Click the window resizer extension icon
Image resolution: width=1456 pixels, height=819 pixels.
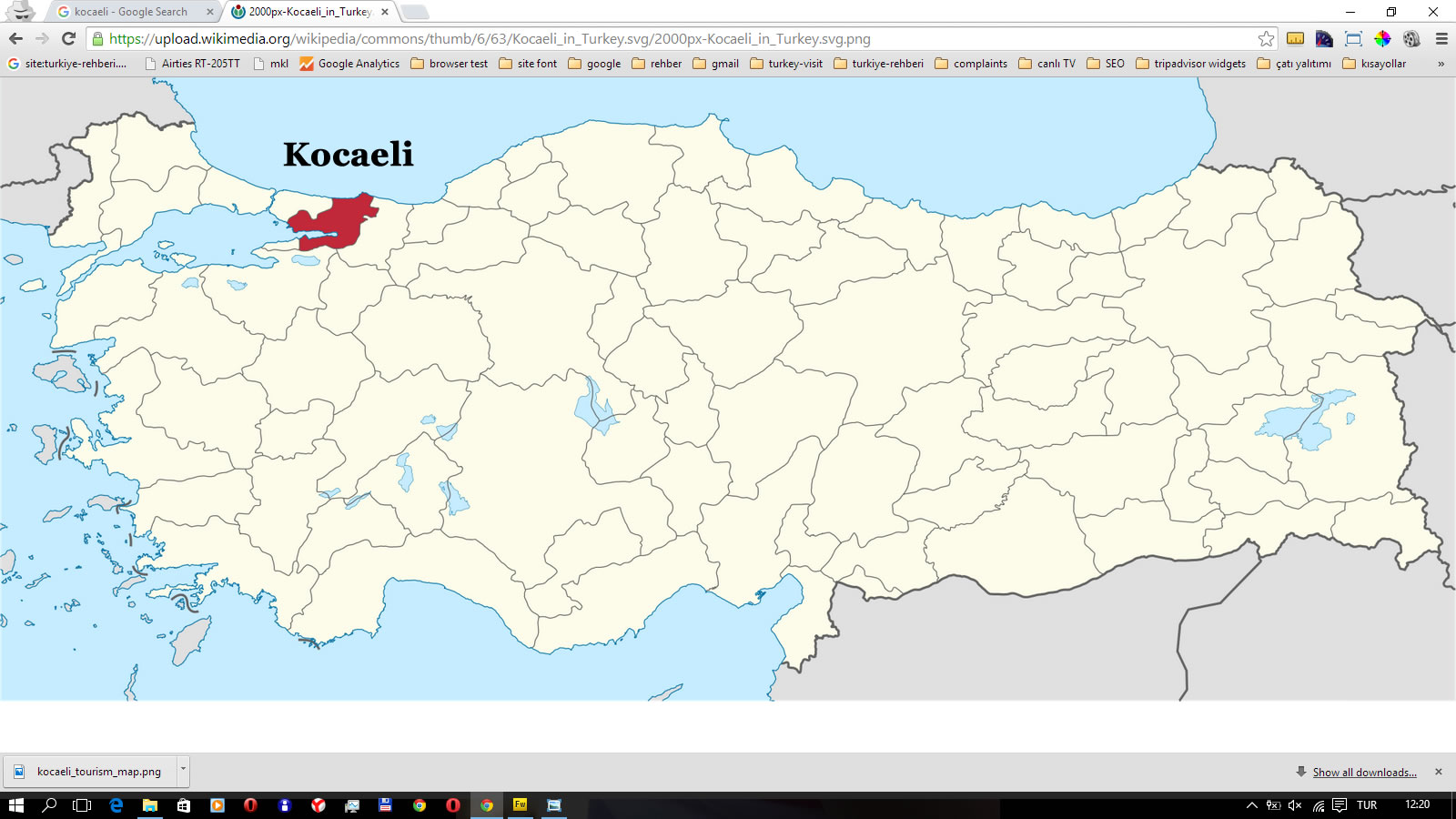click(1353, 39)
